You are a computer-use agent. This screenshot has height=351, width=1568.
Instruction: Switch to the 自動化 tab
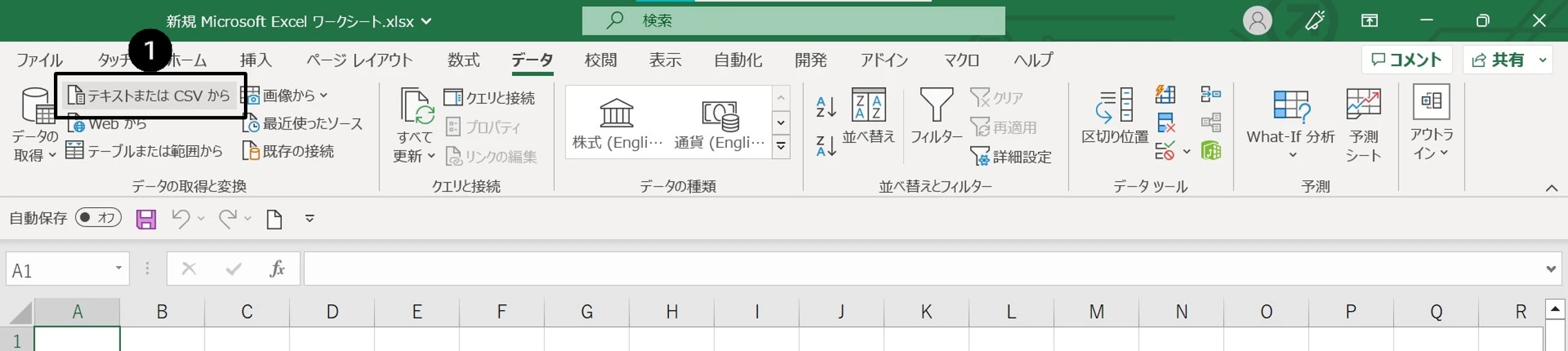738,60
